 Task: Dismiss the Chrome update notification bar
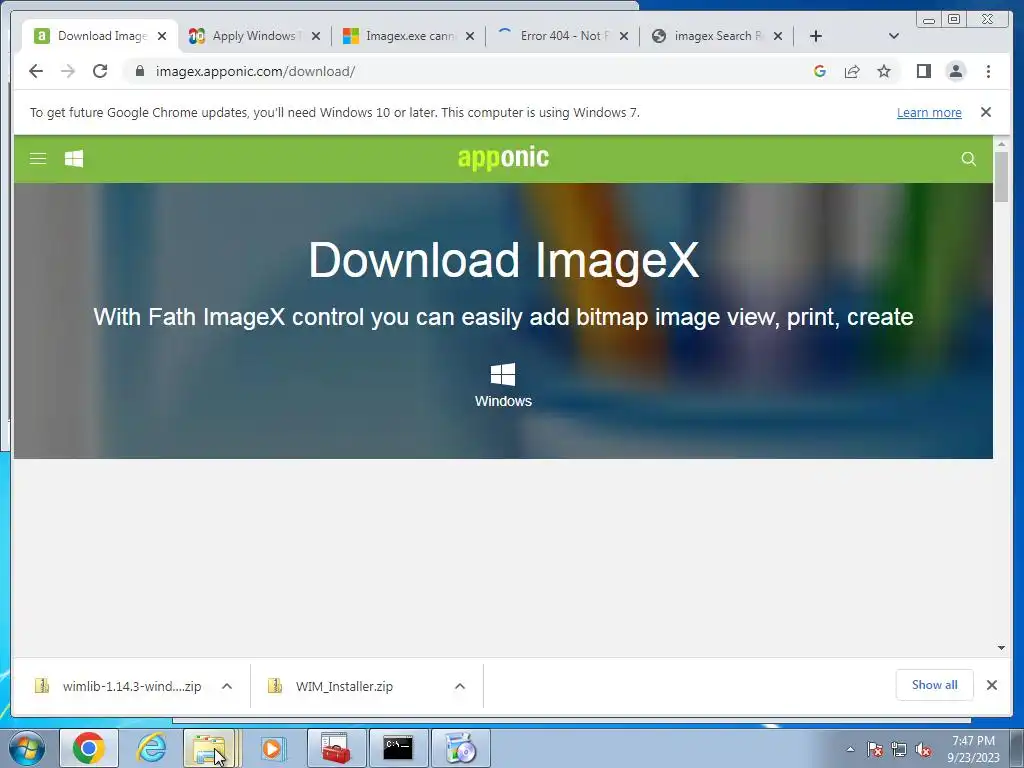click(x=986, y=112)
